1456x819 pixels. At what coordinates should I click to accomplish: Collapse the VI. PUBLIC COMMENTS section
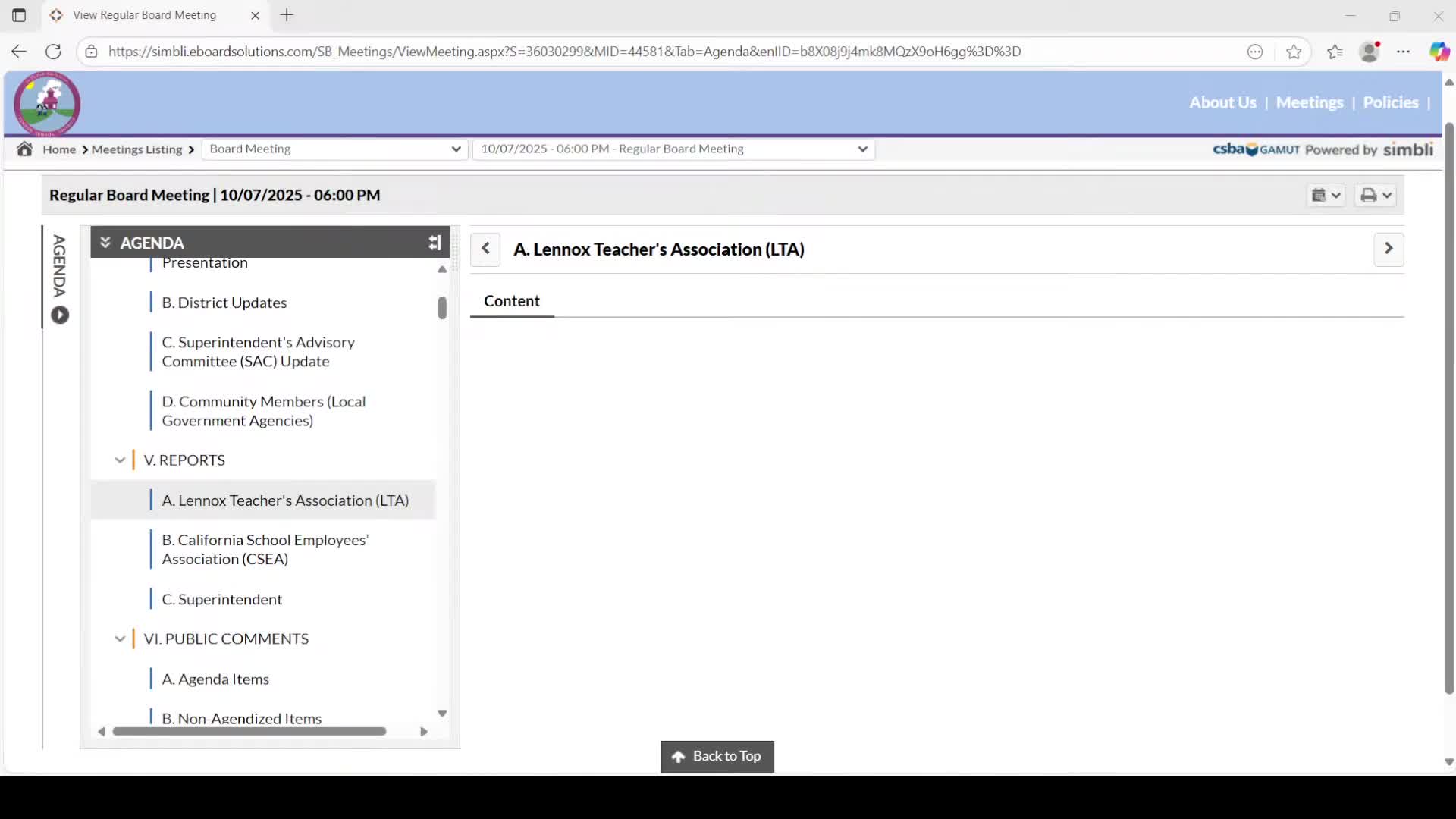coord(120,639)
